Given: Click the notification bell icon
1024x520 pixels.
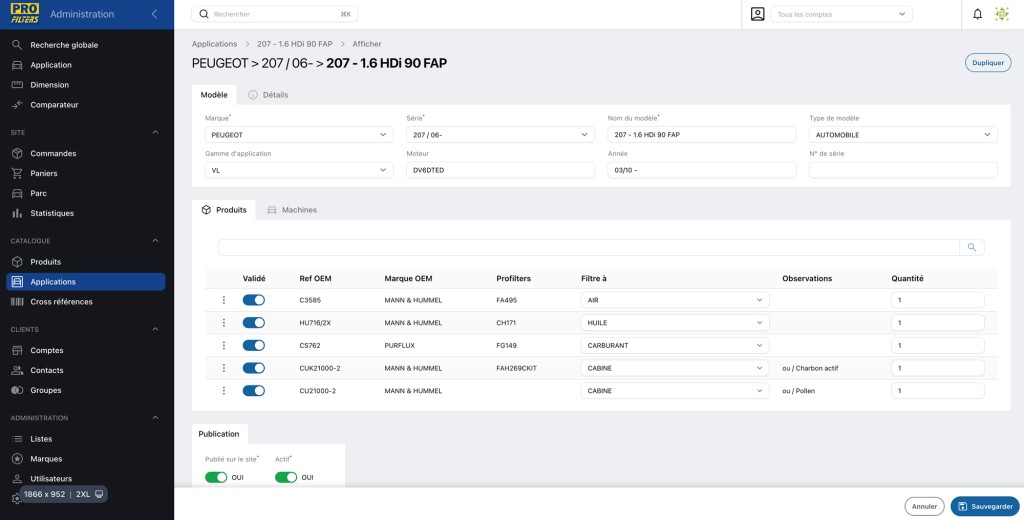Looking at the screenshot, I should click(x=977, y=14).
